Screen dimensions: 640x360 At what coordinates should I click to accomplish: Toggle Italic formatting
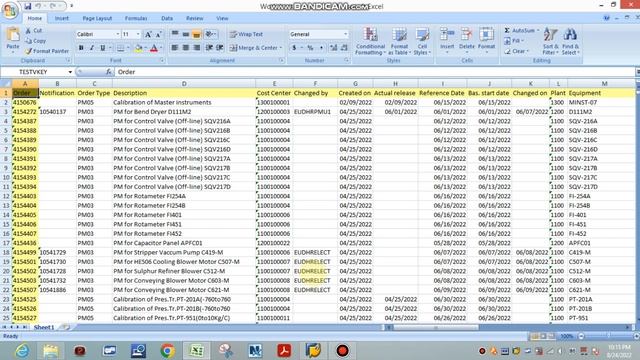[x=92, y=48]
